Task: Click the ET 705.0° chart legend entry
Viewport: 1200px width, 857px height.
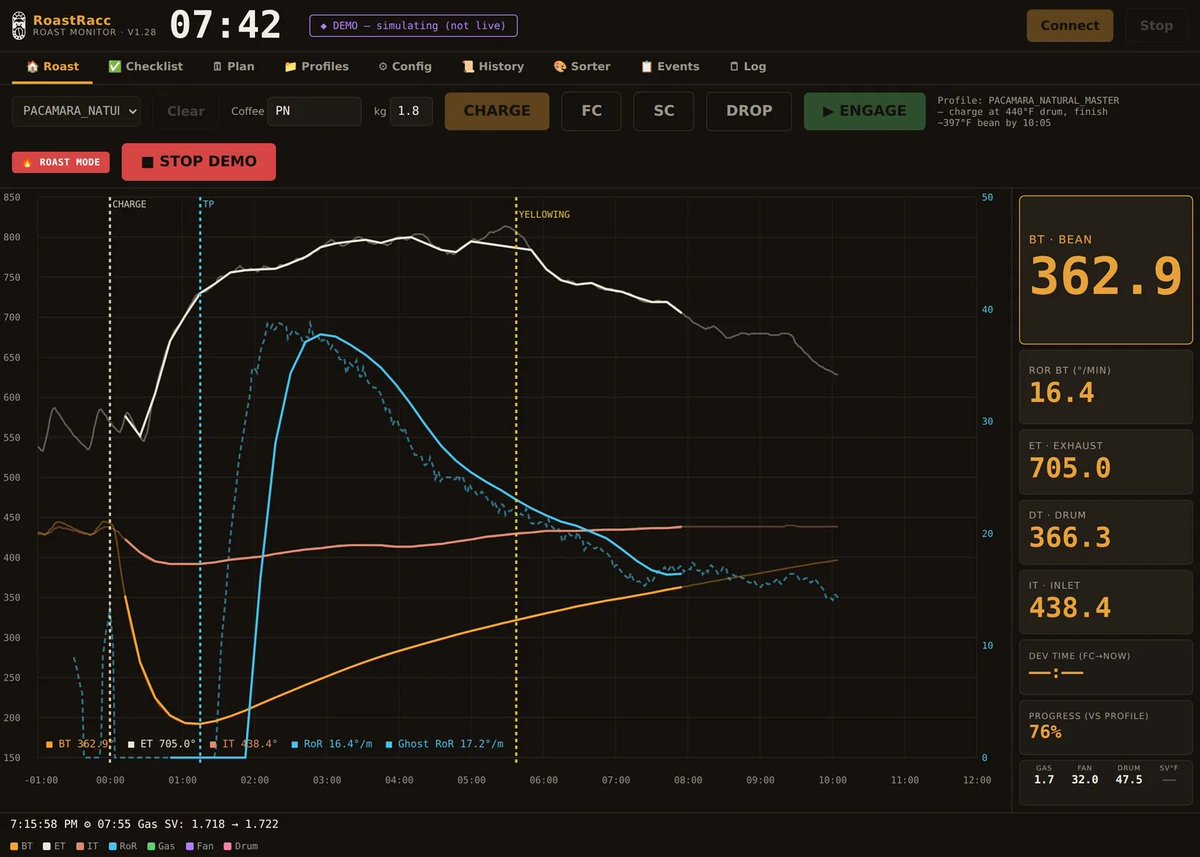Action: 164,744
